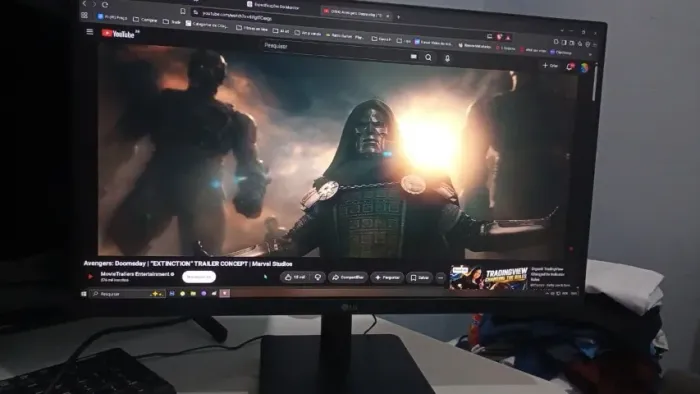Click the MovieTrailers channel avatar
The width and height of the screenshot is (700, 394).
91,277
